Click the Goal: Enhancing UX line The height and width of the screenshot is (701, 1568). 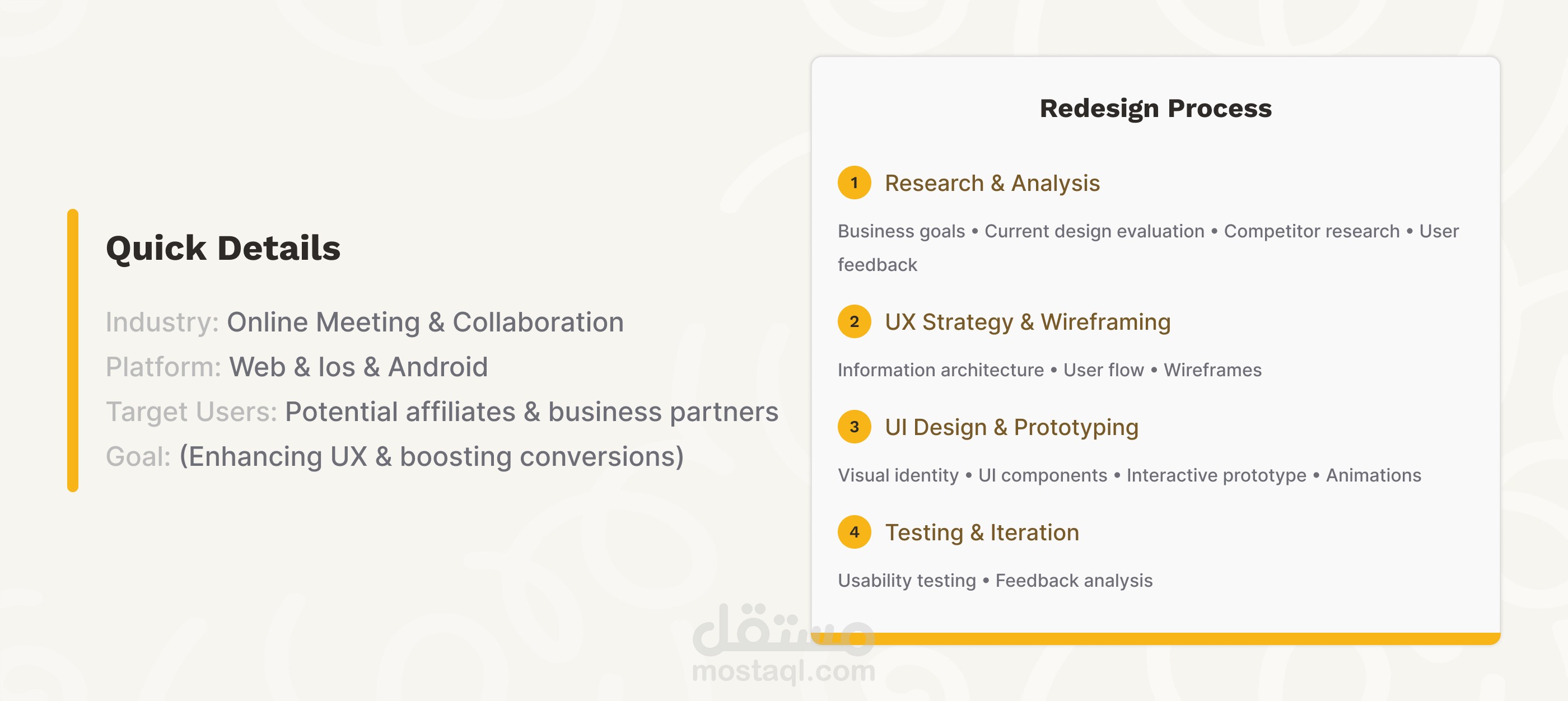click(x=394, y=456)
